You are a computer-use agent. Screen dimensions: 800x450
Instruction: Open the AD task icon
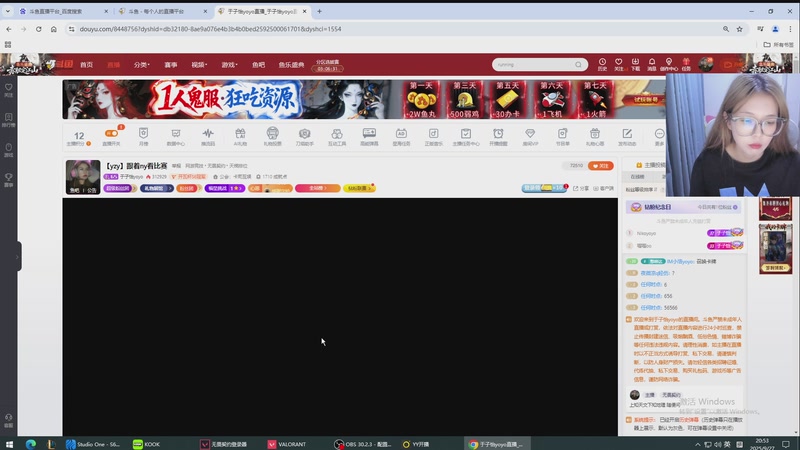(x=401, y=133)
